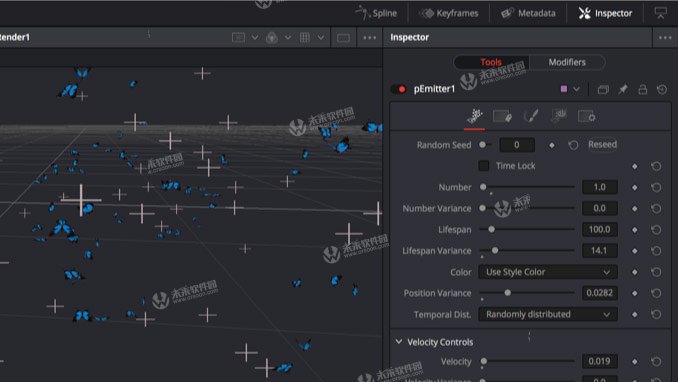The width and height of the screenshot is (678, 382).
Task: Click the Number slider
Action: coord(527,187)
